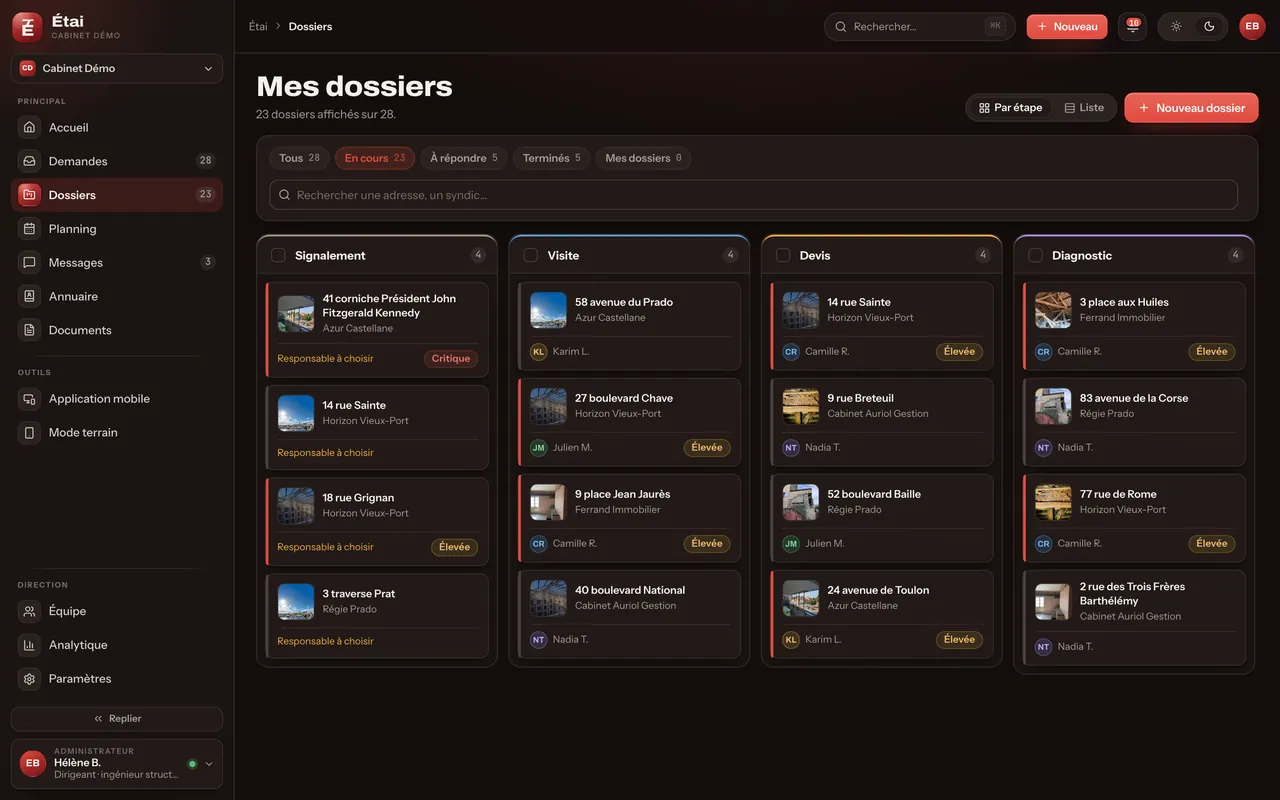Click the Étai logo
This screenshot has height=800, width=1280.
[27, 27]
